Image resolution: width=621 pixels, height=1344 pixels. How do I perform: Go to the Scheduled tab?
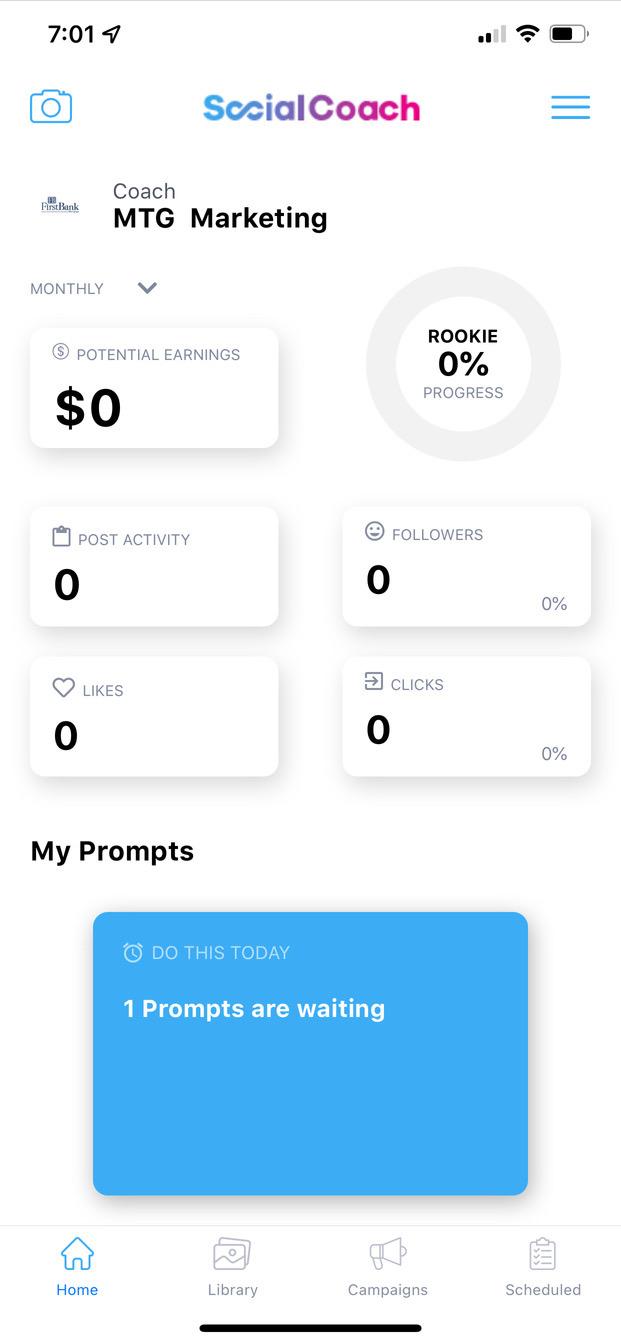pos(542,1267)
